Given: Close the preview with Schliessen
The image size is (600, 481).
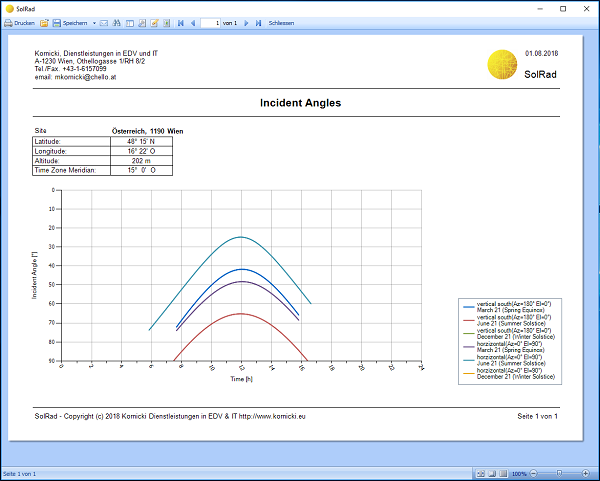Looking at the screenshot, I should (x=281, y=22).
